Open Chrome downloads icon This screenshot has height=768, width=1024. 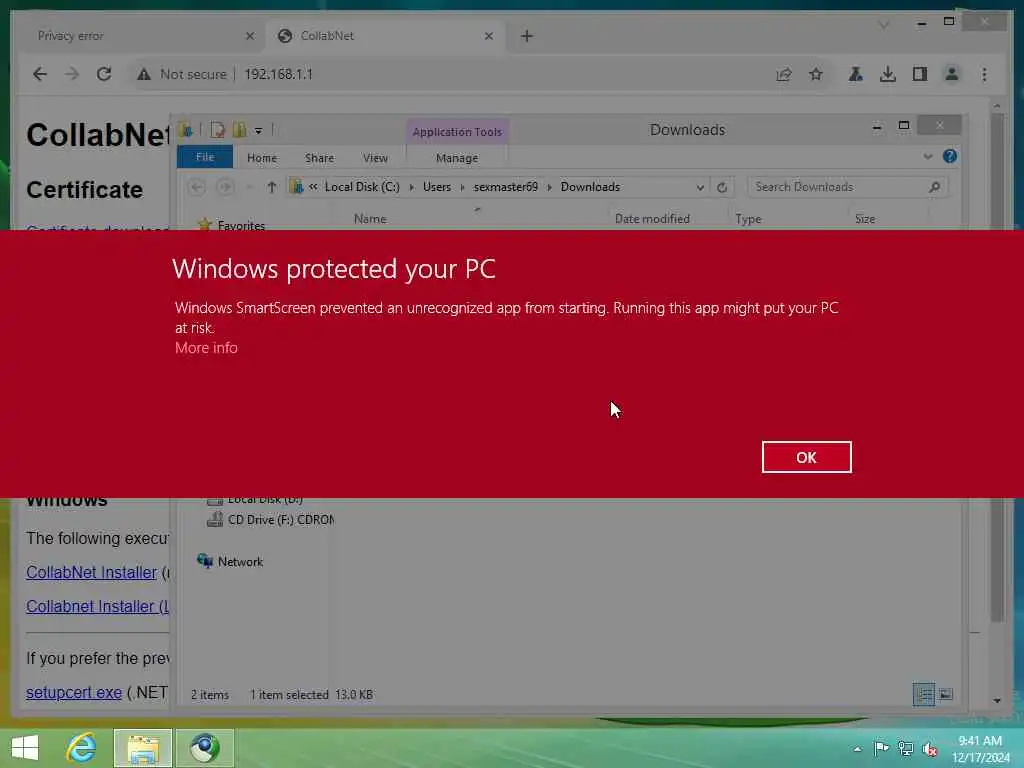(x=888, y=74)
